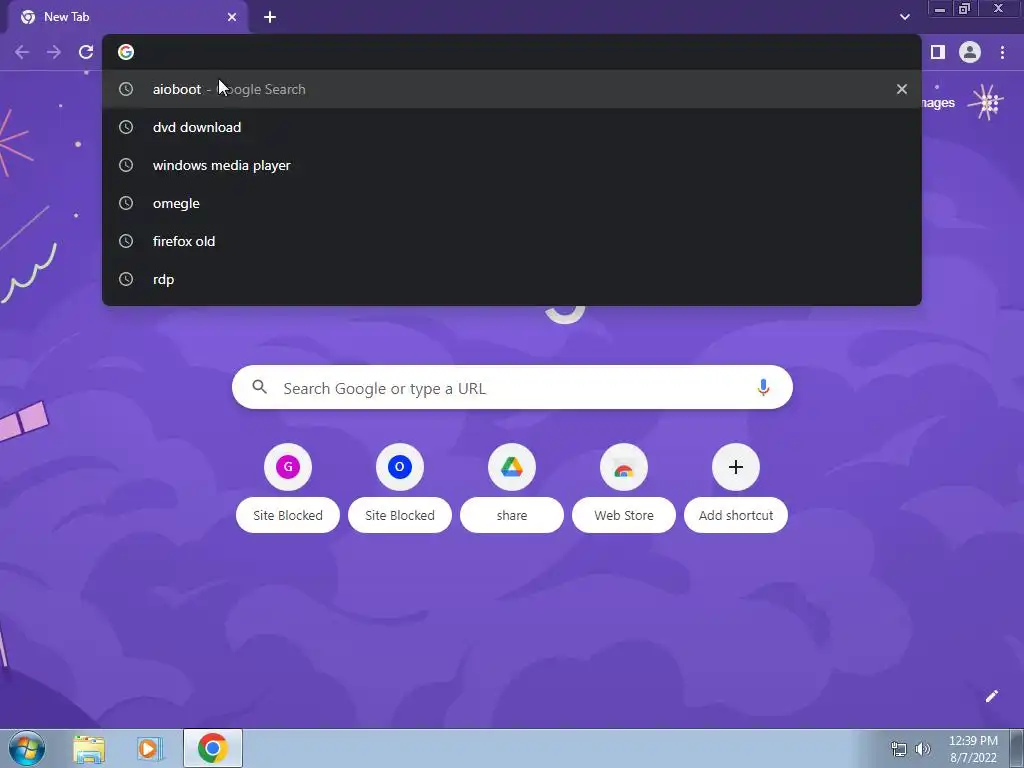The image size is (1024, 768).
Task: Go back with the back arrow
Action: coord(22,52)
